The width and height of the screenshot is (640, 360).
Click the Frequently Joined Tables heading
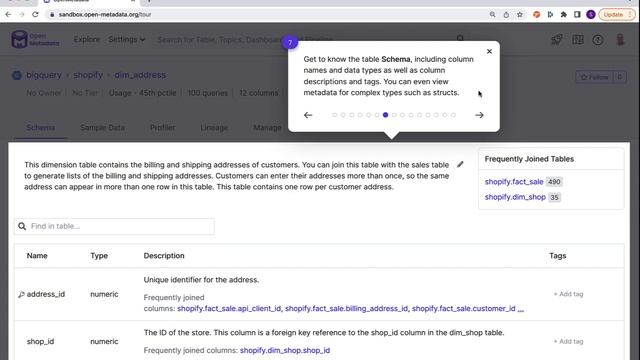coord(529,159)
